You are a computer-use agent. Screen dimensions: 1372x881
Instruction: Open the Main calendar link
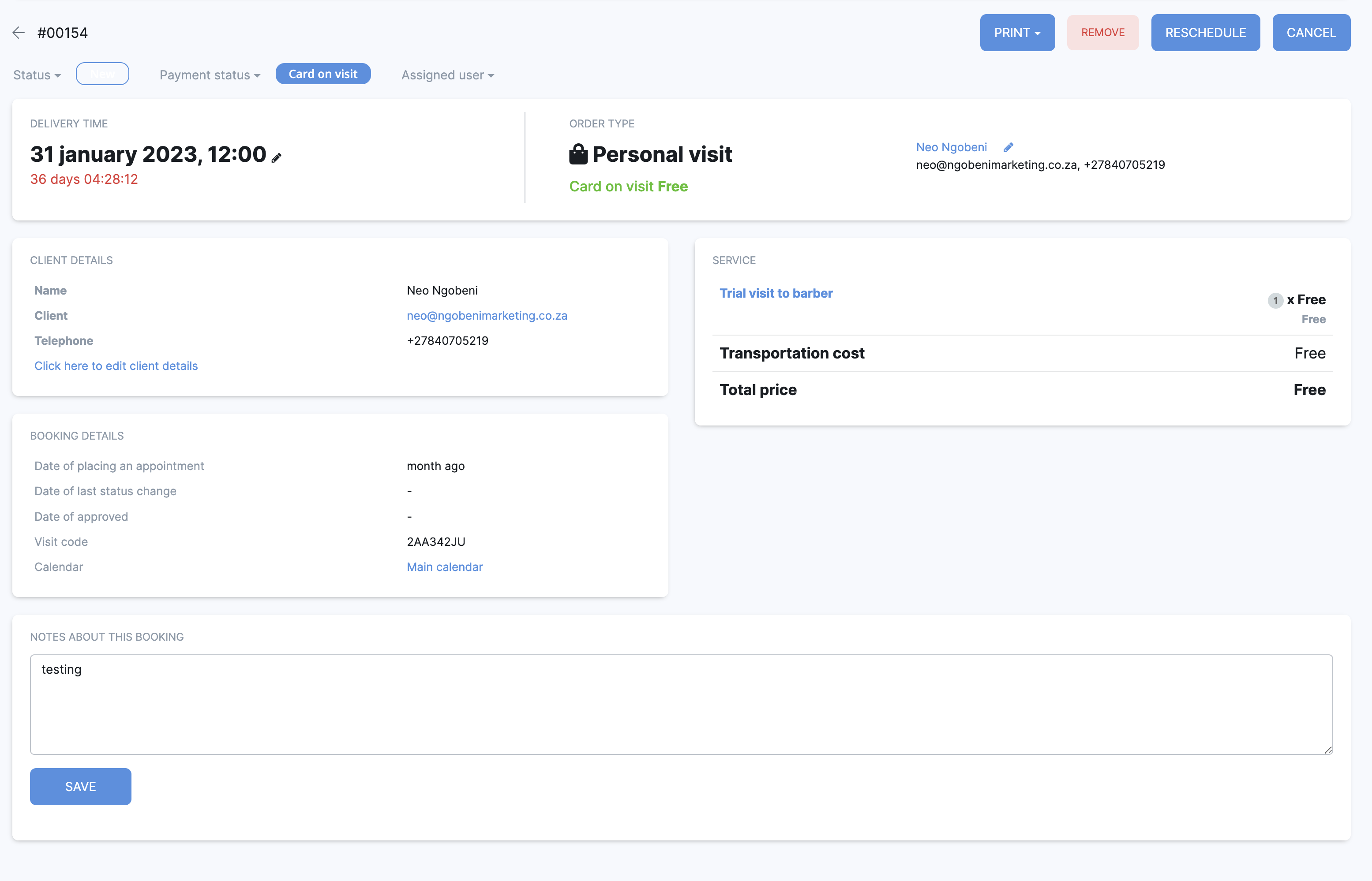[x=445, y=567]
